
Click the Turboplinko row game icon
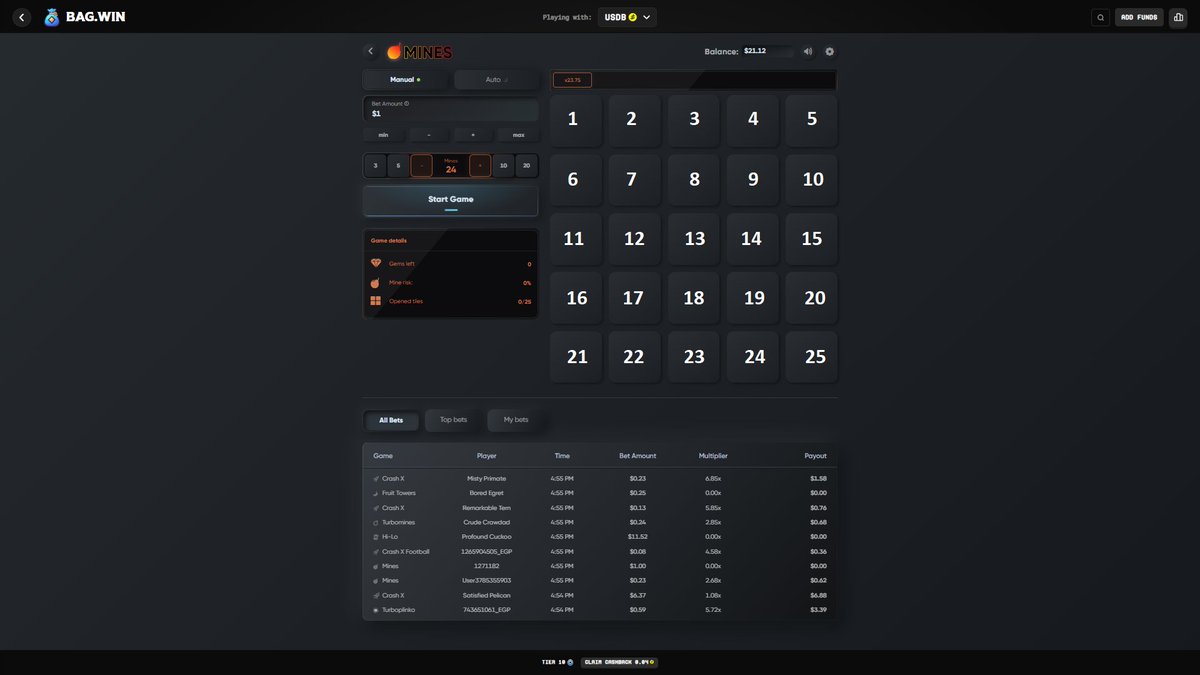(x=376, y=610)
